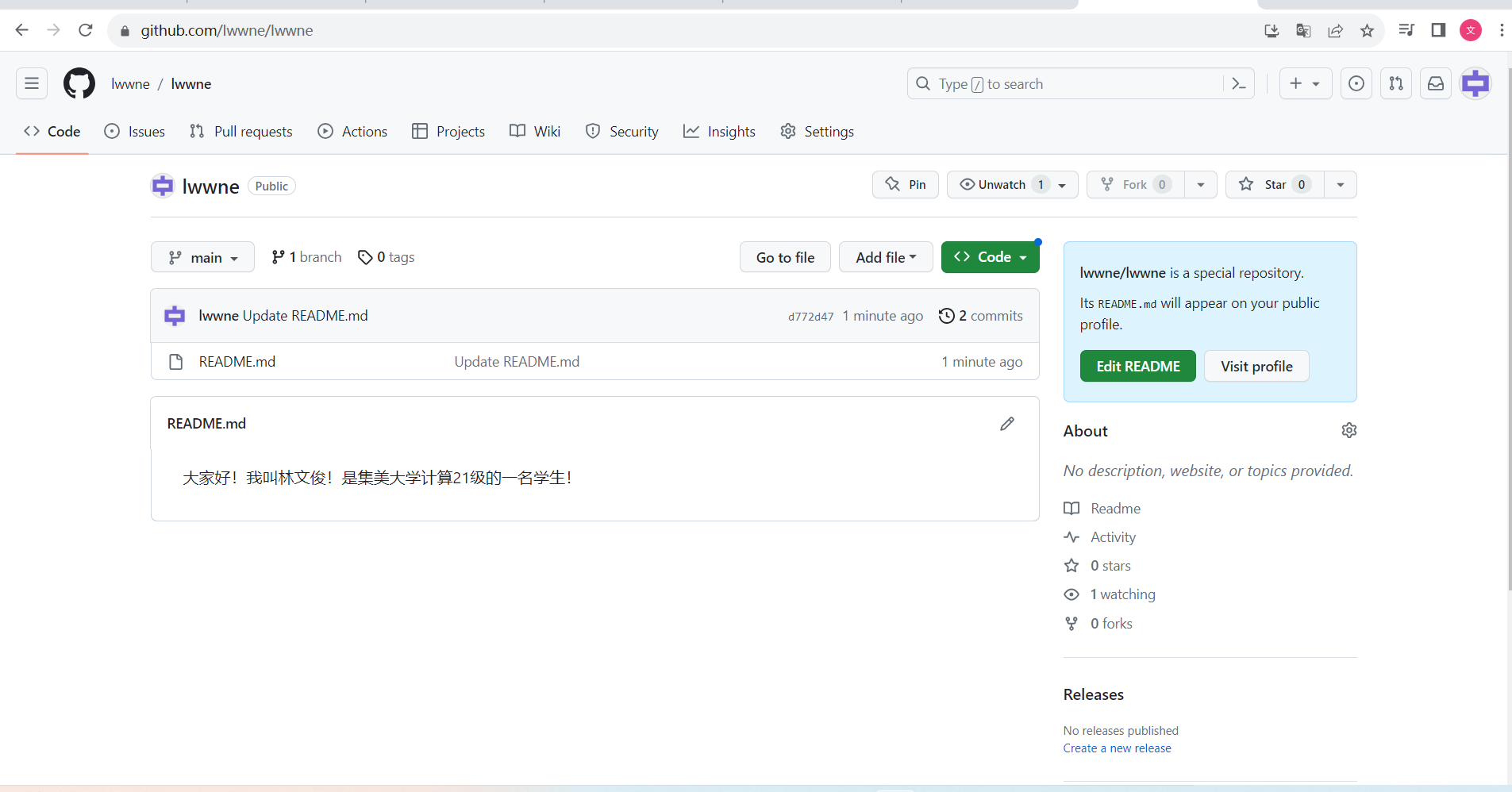Open the Security tab

point(622,132)
